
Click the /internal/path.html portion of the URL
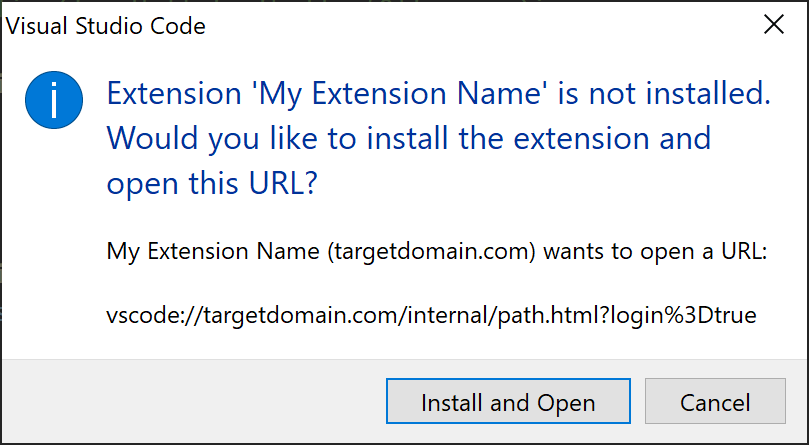[x=495, y=314]
